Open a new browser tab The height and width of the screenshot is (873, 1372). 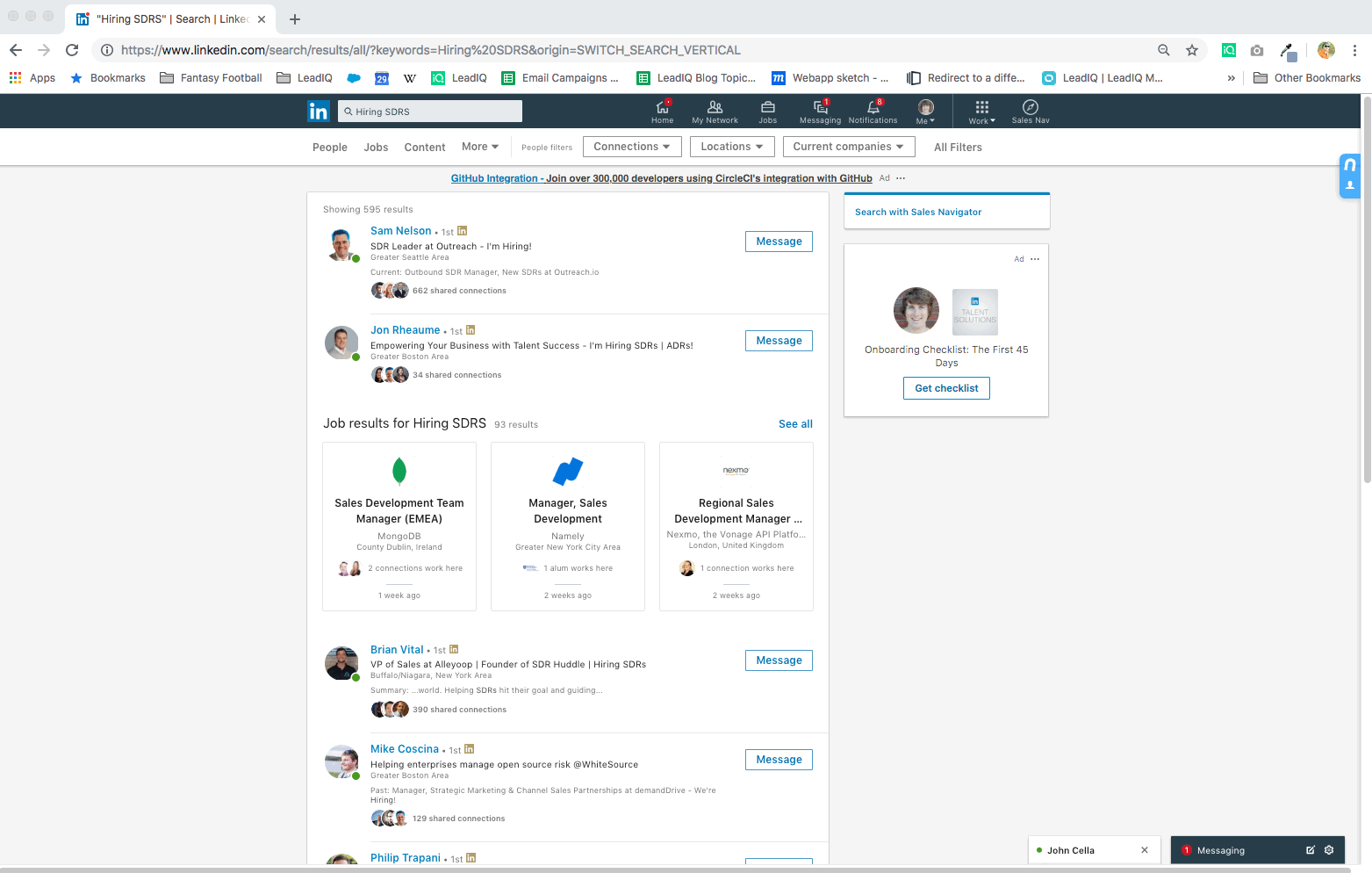[x=295, y=19]
